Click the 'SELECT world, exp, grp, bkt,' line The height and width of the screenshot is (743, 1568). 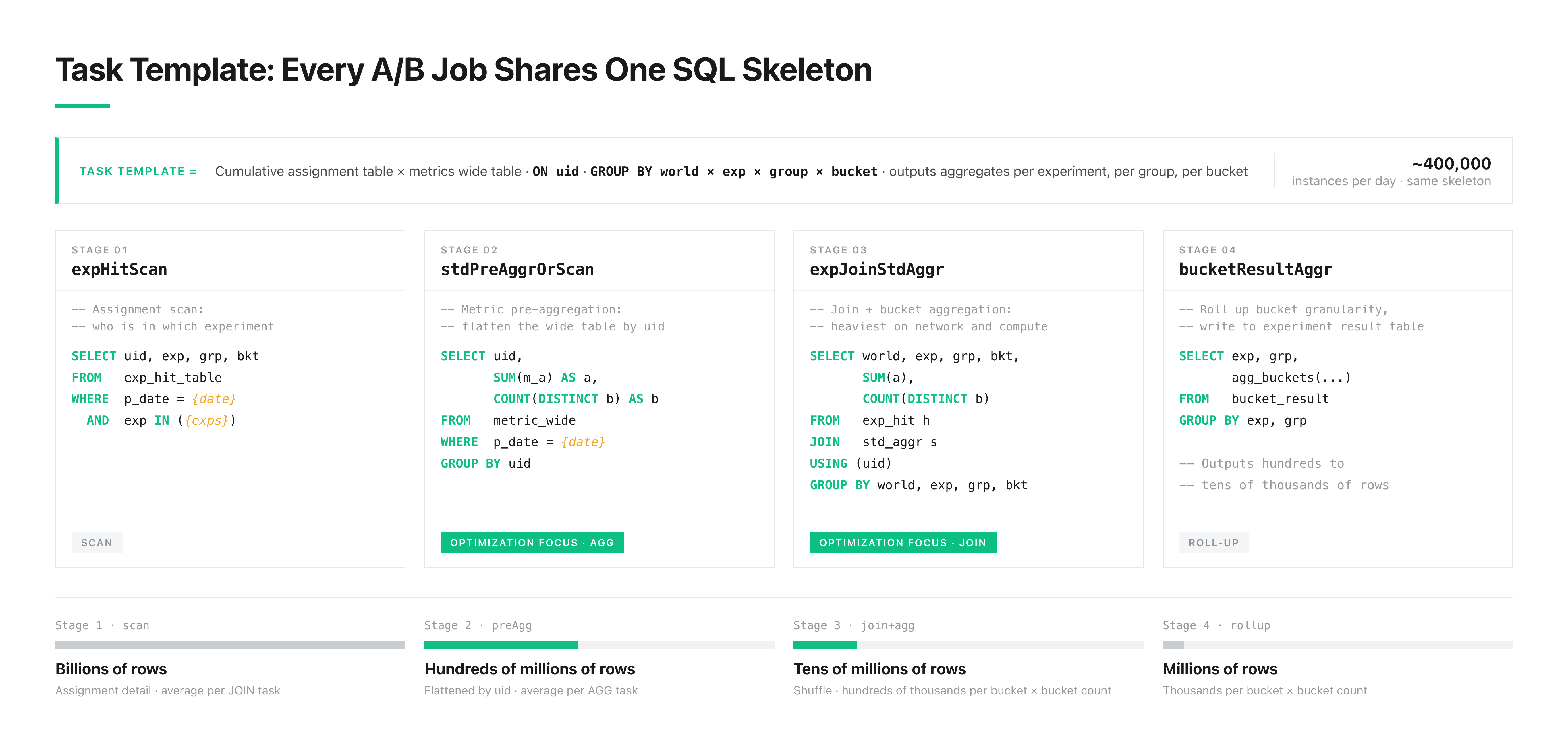914,356
